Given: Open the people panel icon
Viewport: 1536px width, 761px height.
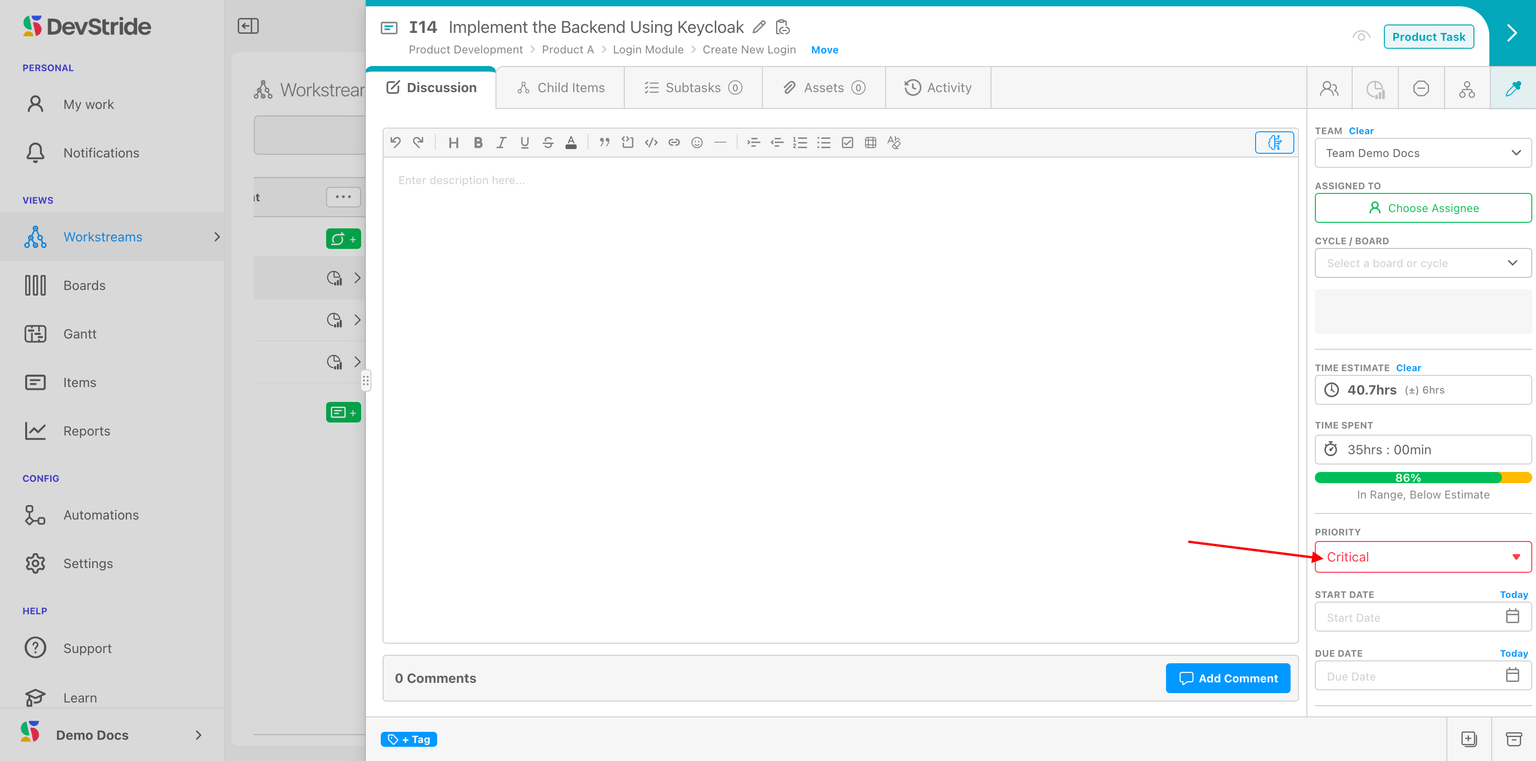Looking at the screenshot, I should click(x=1329, y=89).
